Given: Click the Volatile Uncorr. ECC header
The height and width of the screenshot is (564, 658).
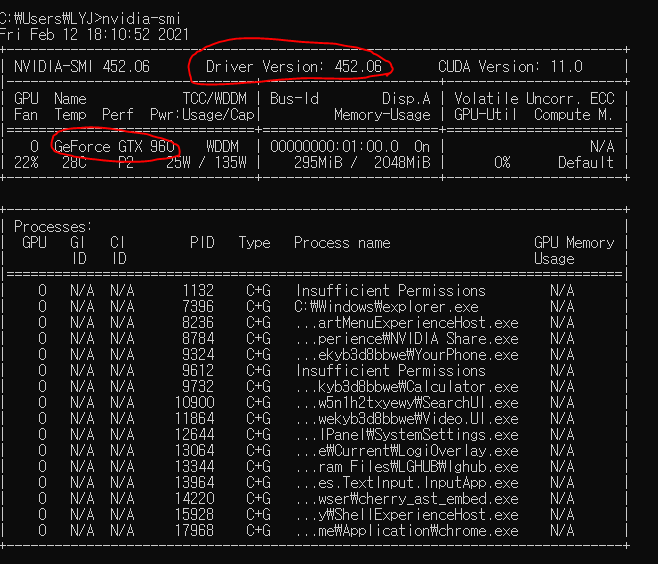Looking at the screenshot, I should (534, 99).
